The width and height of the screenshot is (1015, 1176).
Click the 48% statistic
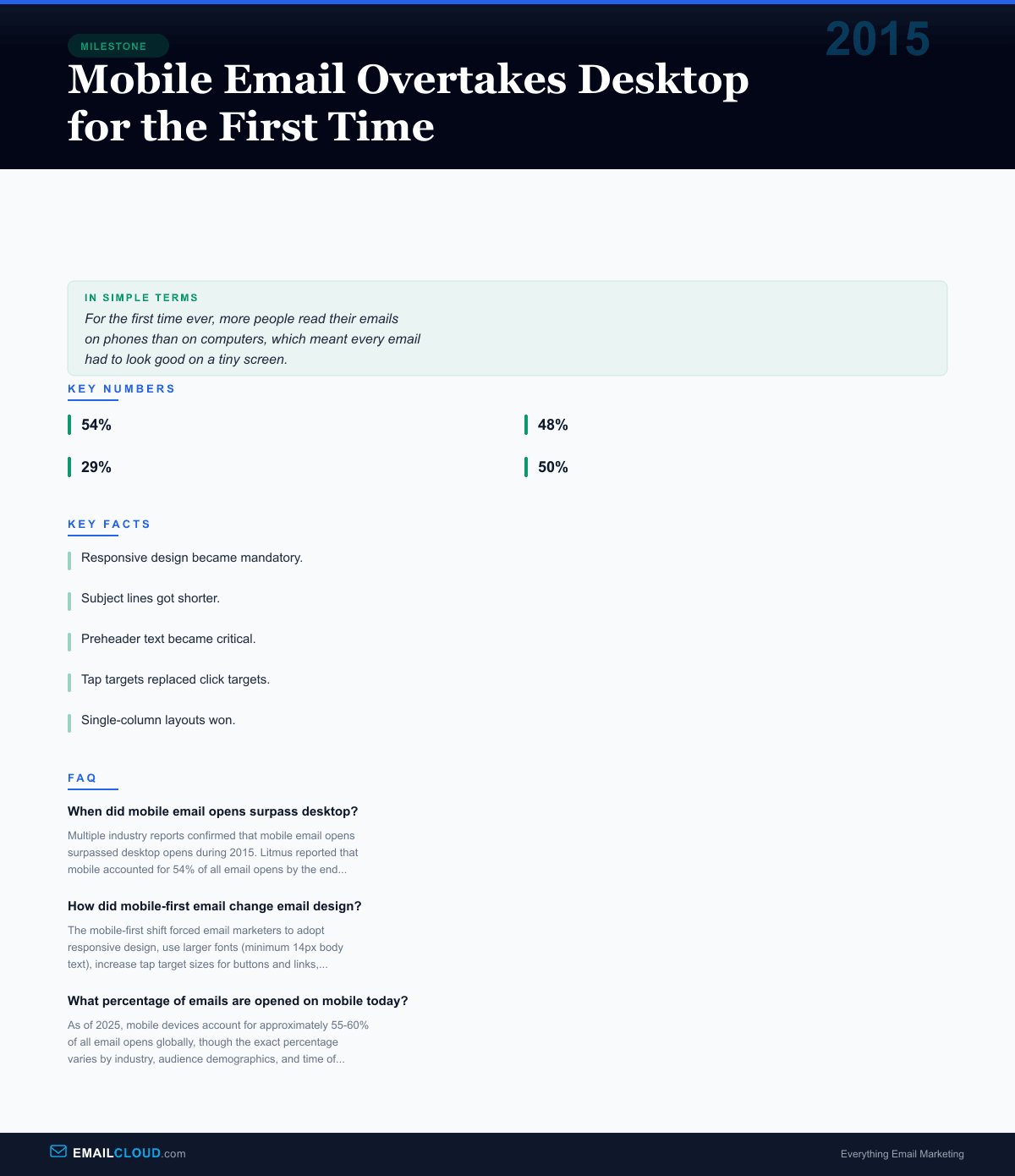(552, 425)
